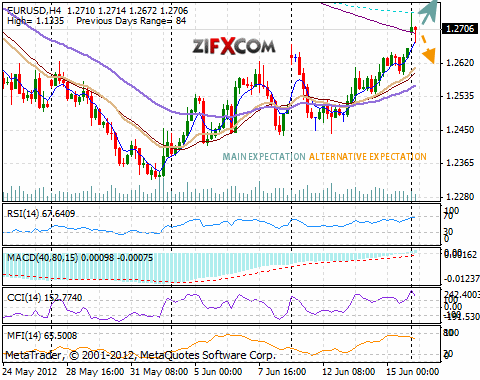
Task: Click the '12 Jun 08:00' time label
Action: [348, 372]
